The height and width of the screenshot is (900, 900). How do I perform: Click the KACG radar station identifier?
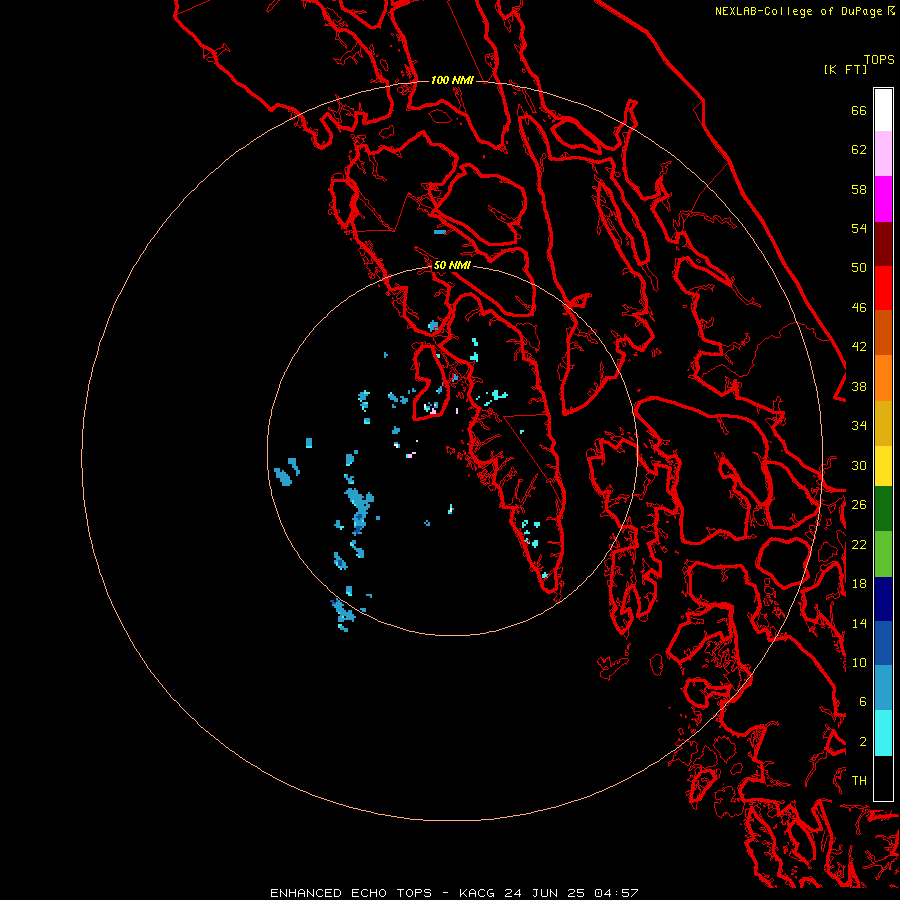click(x=479, y=893)
